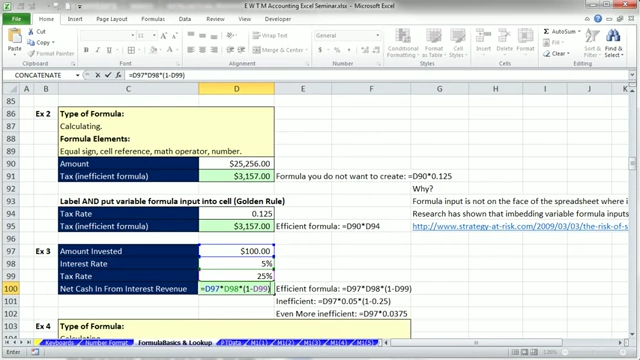This screenshot has width=640, height=360.
Task: Switch to the Page Layout tab
Action: click(x=112, y=19)
